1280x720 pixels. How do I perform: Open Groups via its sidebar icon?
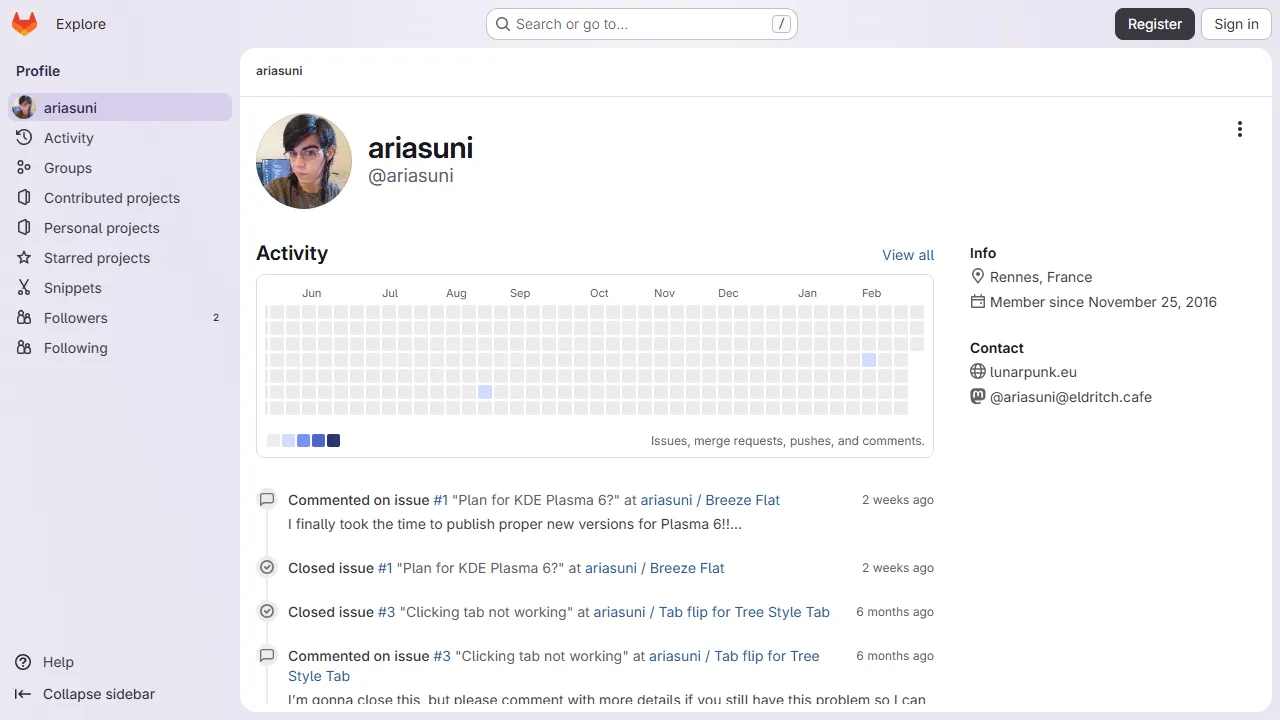23,167
